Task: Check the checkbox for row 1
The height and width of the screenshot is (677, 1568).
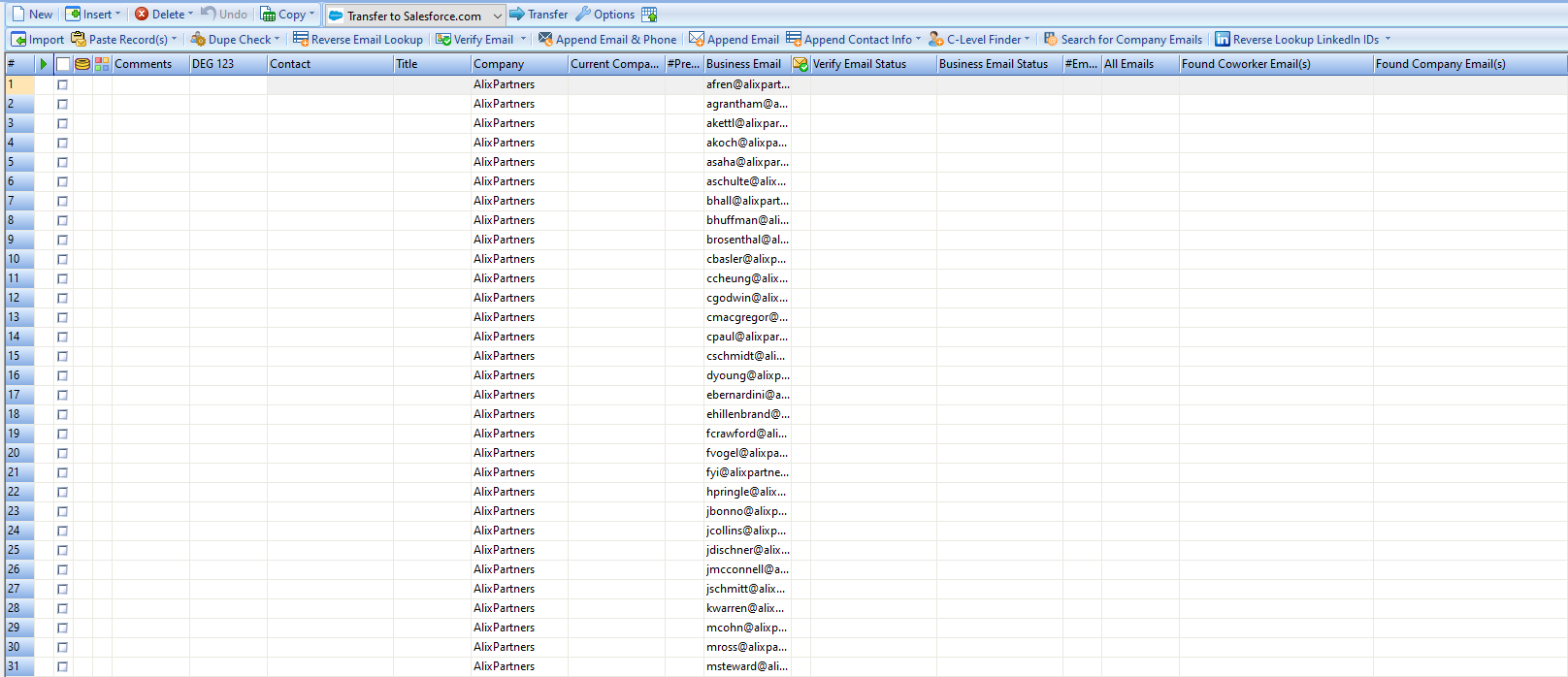Action: point(63,85)
